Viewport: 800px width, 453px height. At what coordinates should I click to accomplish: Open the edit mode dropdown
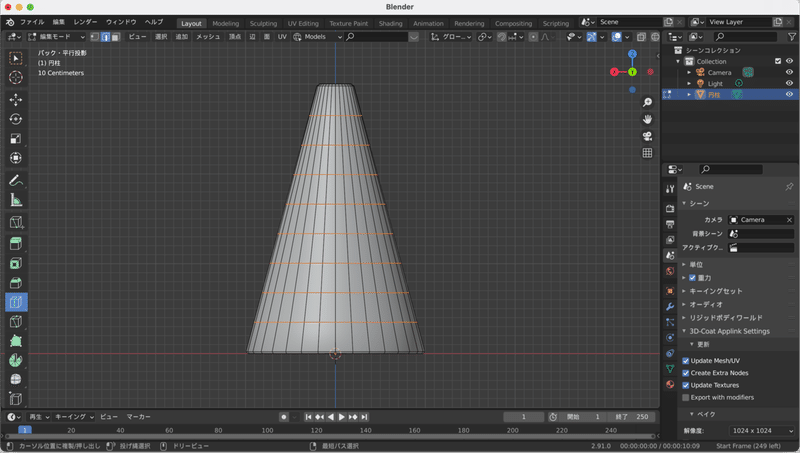tap(57, 37)
